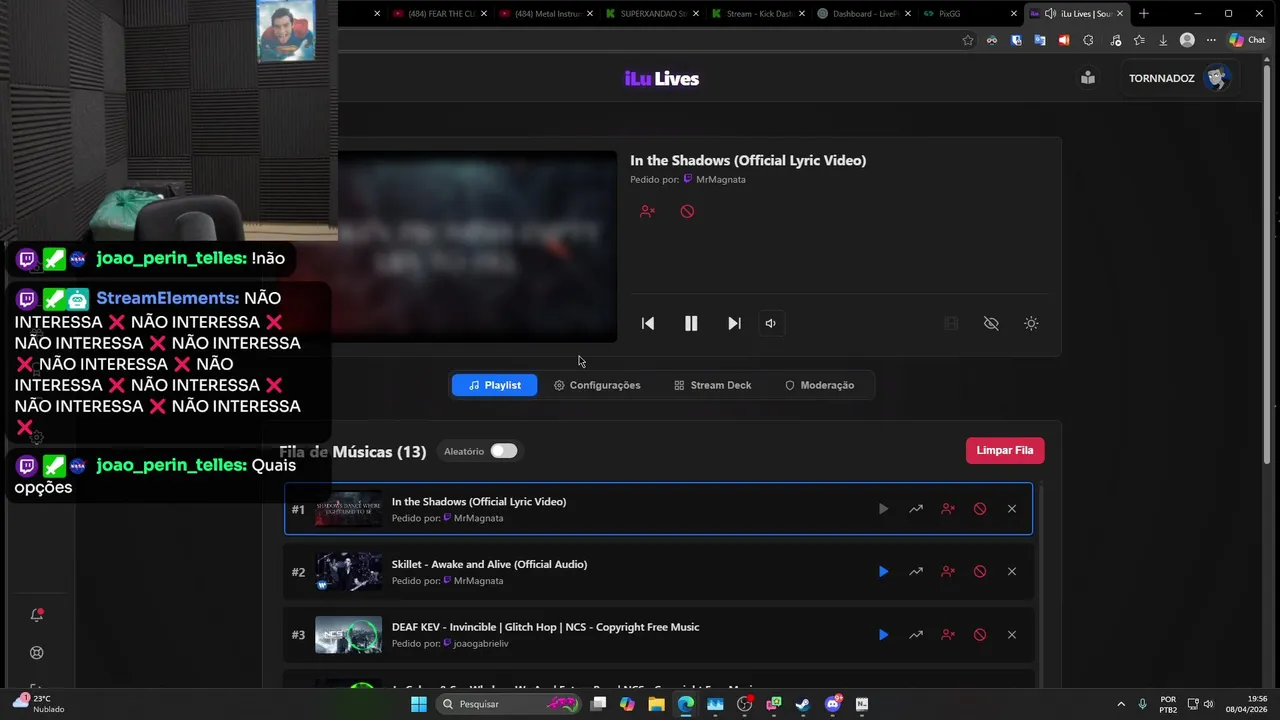Click the weather widget showing 23°C Nublado

point(39,704)
